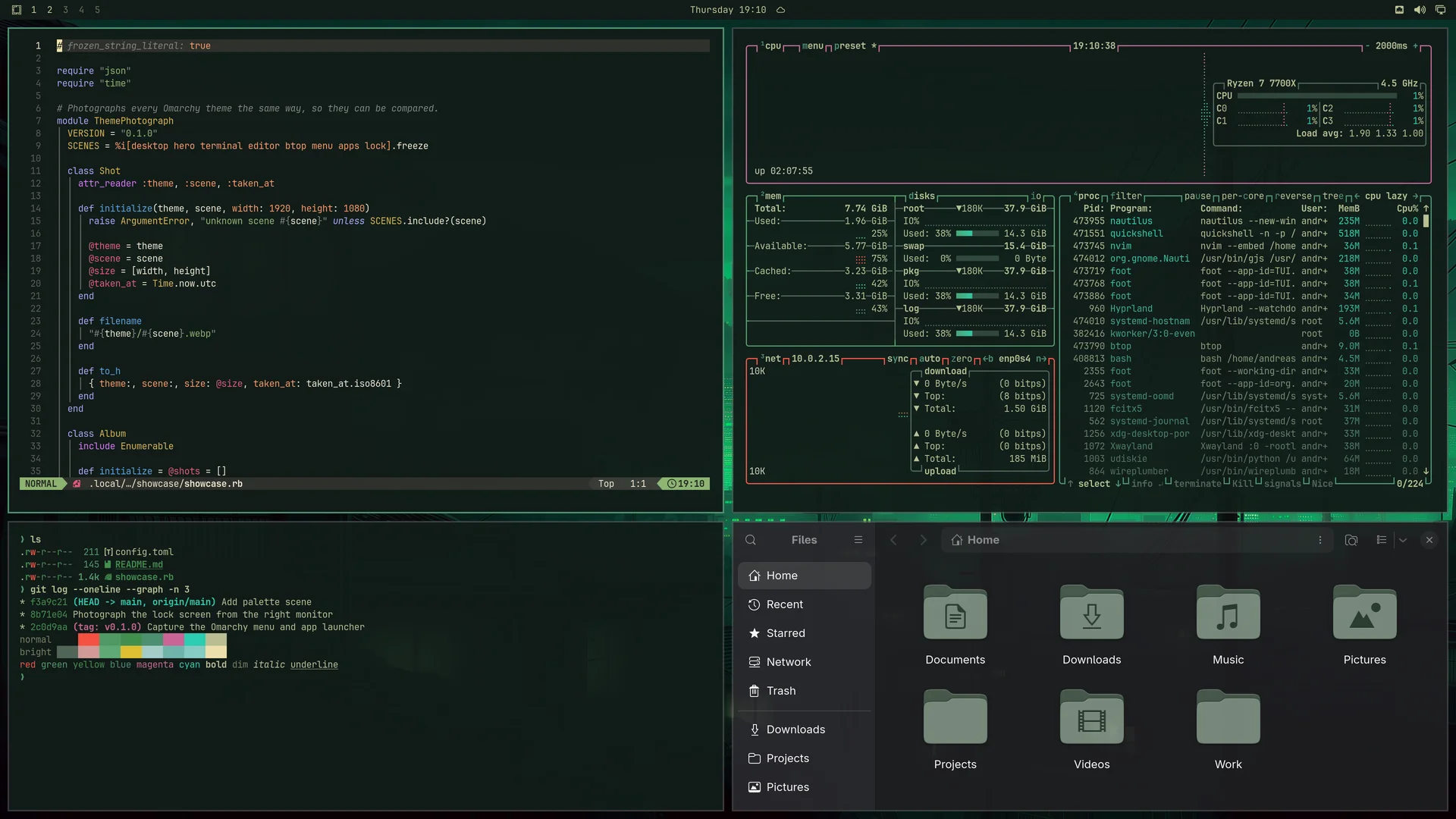Click terminate in the btop proc footer

coord(1197,484)
